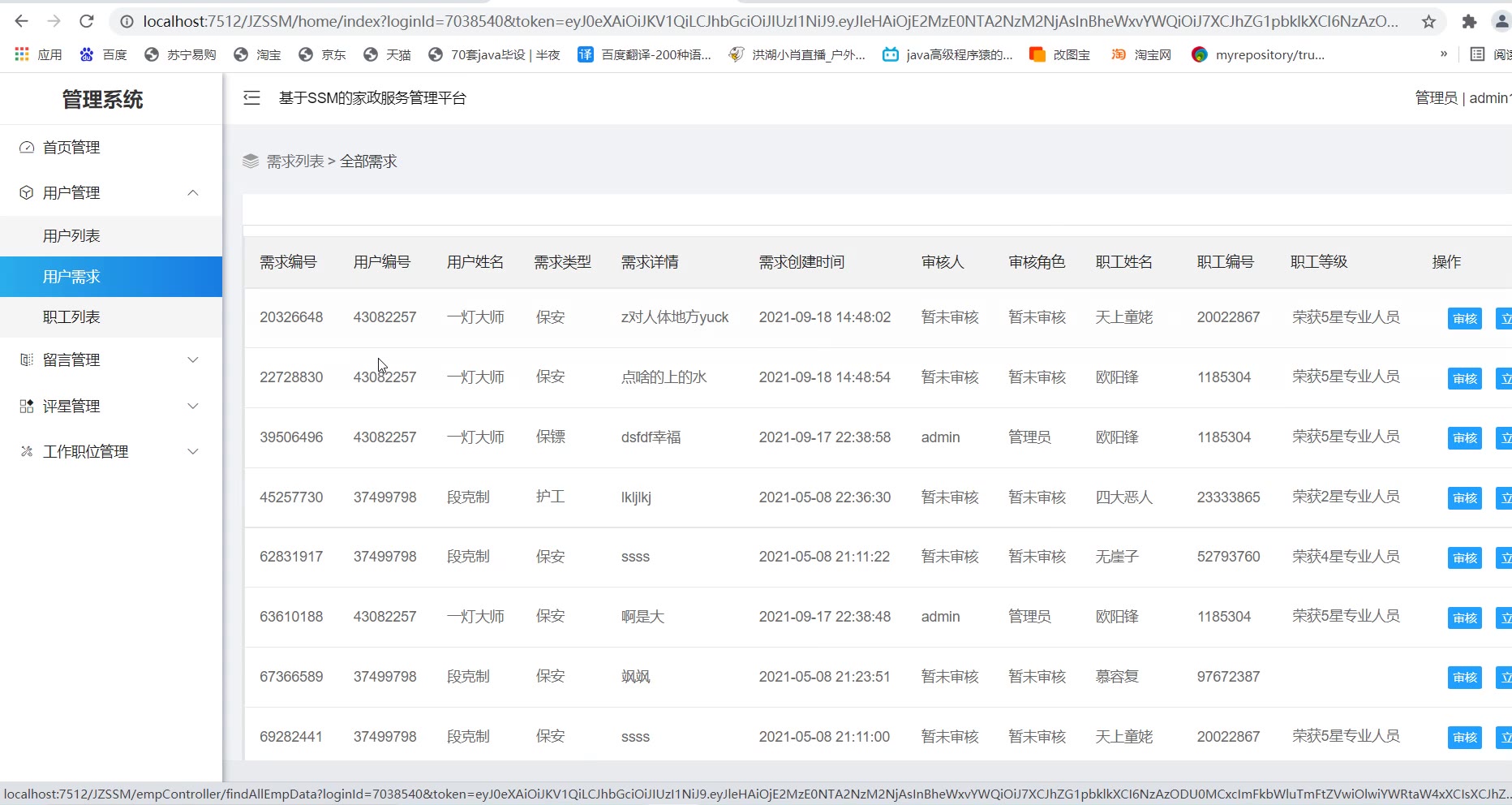Bookmark this page with the star icon
The image size is (1512, 805).
[1428, 22]
